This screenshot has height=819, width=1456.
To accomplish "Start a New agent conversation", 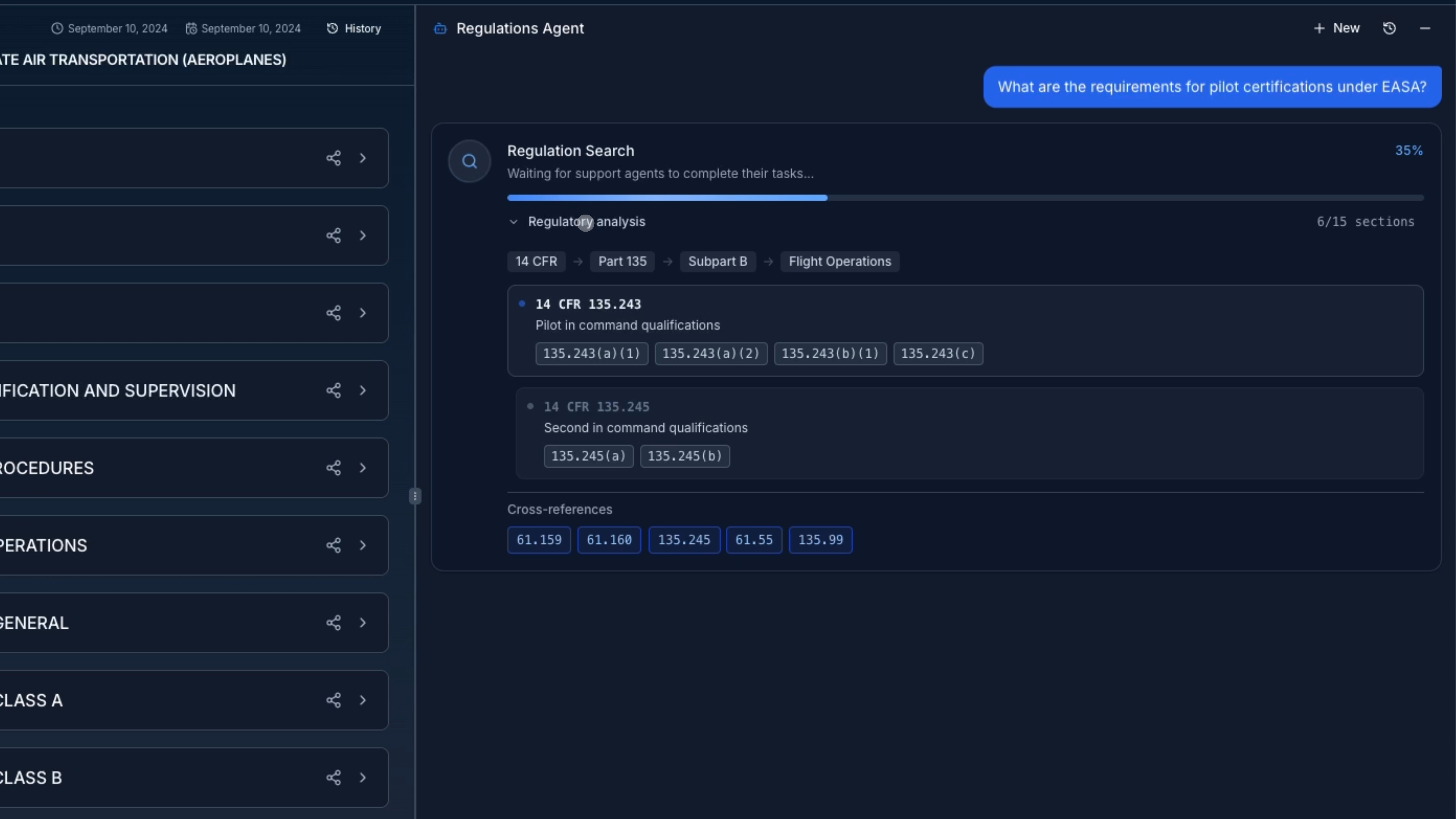I will click(x=1337, y=28).
